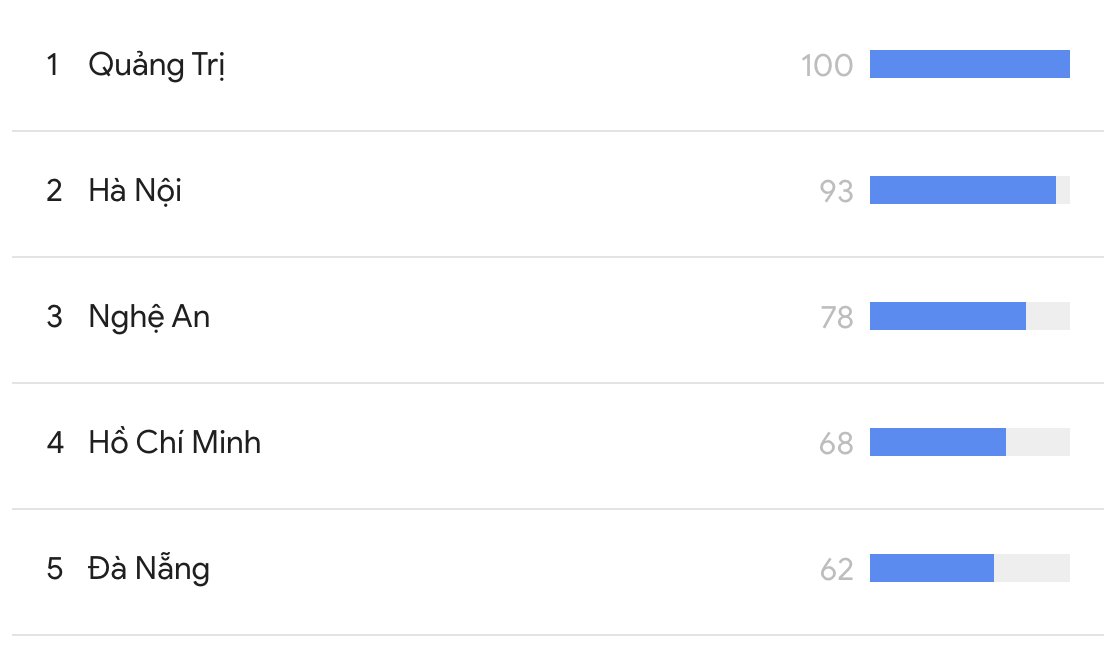Select the Hà Nội region name

coord(135,190)
